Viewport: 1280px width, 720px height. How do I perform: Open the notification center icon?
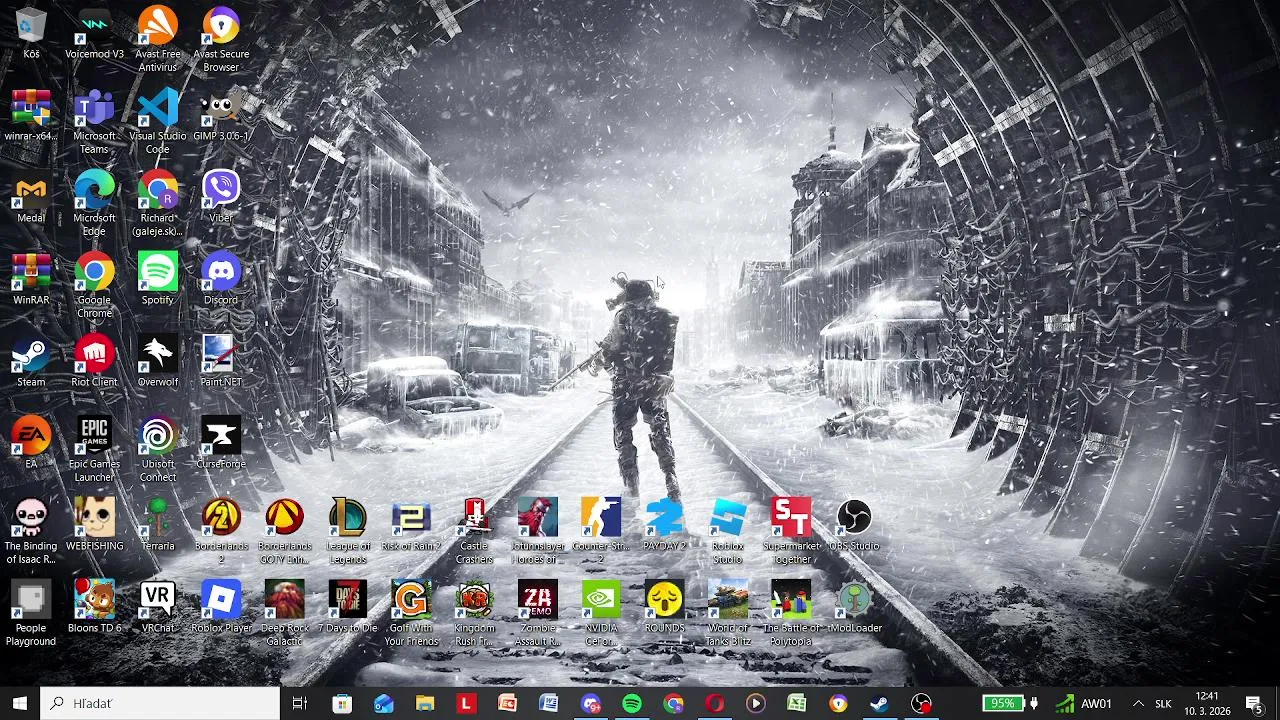click(1253, 703)
